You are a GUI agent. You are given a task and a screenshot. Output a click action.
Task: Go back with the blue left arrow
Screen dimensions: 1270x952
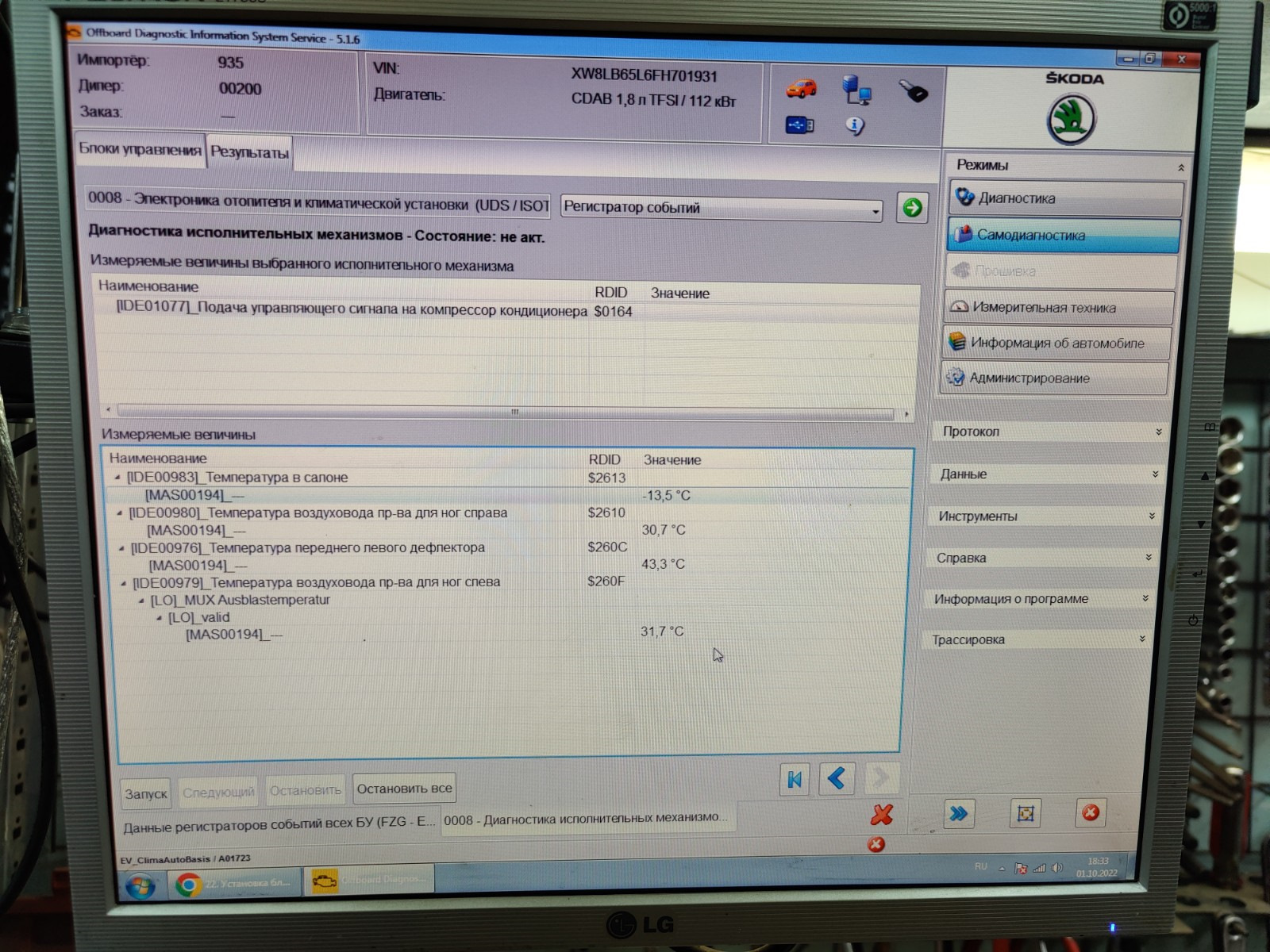click(837, 778)
